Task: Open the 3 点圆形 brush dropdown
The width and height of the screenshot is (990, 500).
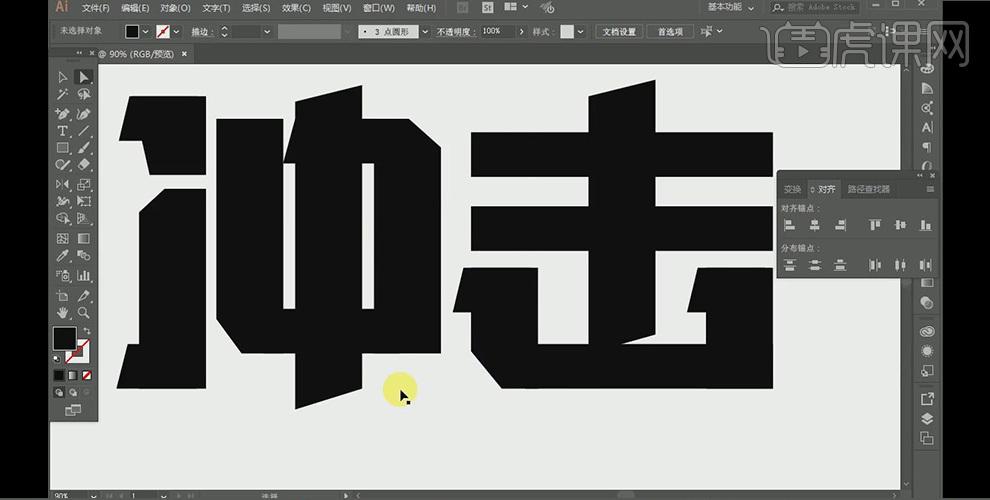Action: pos(425,32)
